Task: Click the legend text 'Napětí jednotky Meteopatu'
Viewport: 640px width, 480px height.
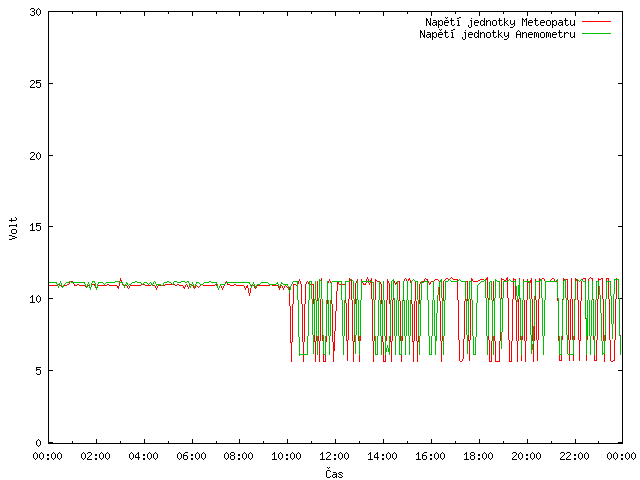Action: click(500, 22)
